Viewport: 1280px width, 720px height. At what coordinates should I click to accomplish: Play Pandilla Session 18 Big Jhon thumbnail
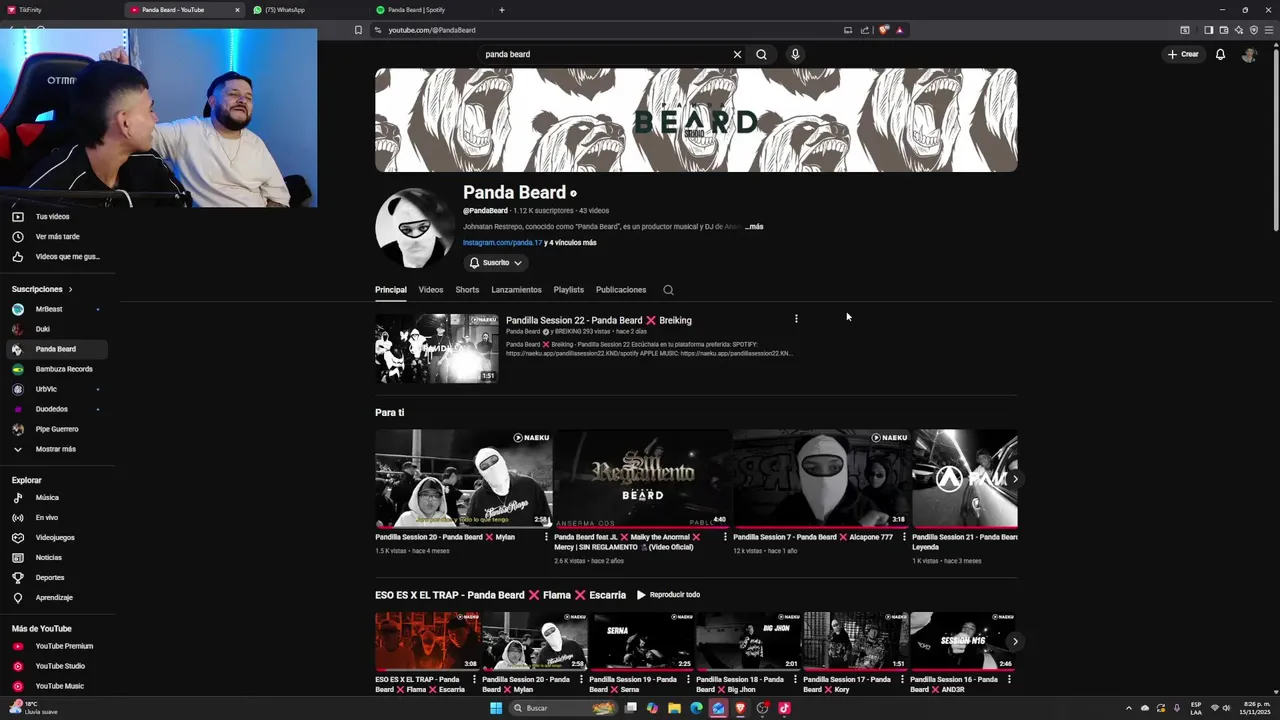(x=748, y=641)
